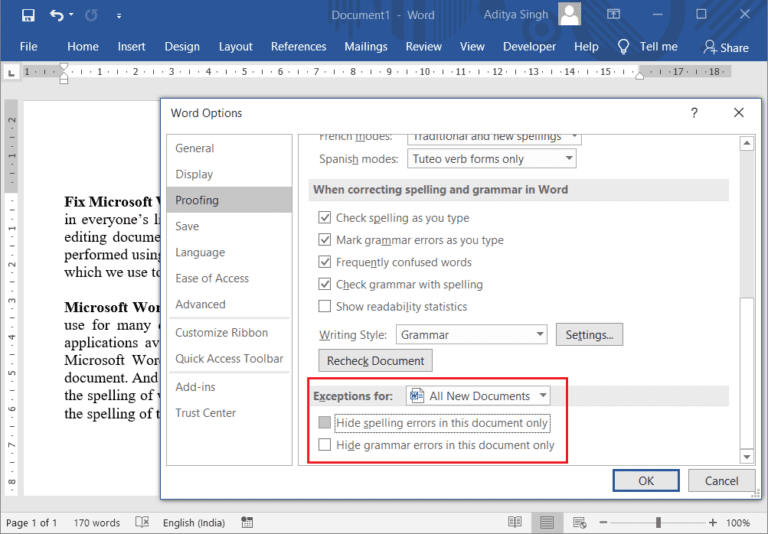768x534 pixels.
Task: Open the Undo history dropdown arrow
Action: click(71, 15)
